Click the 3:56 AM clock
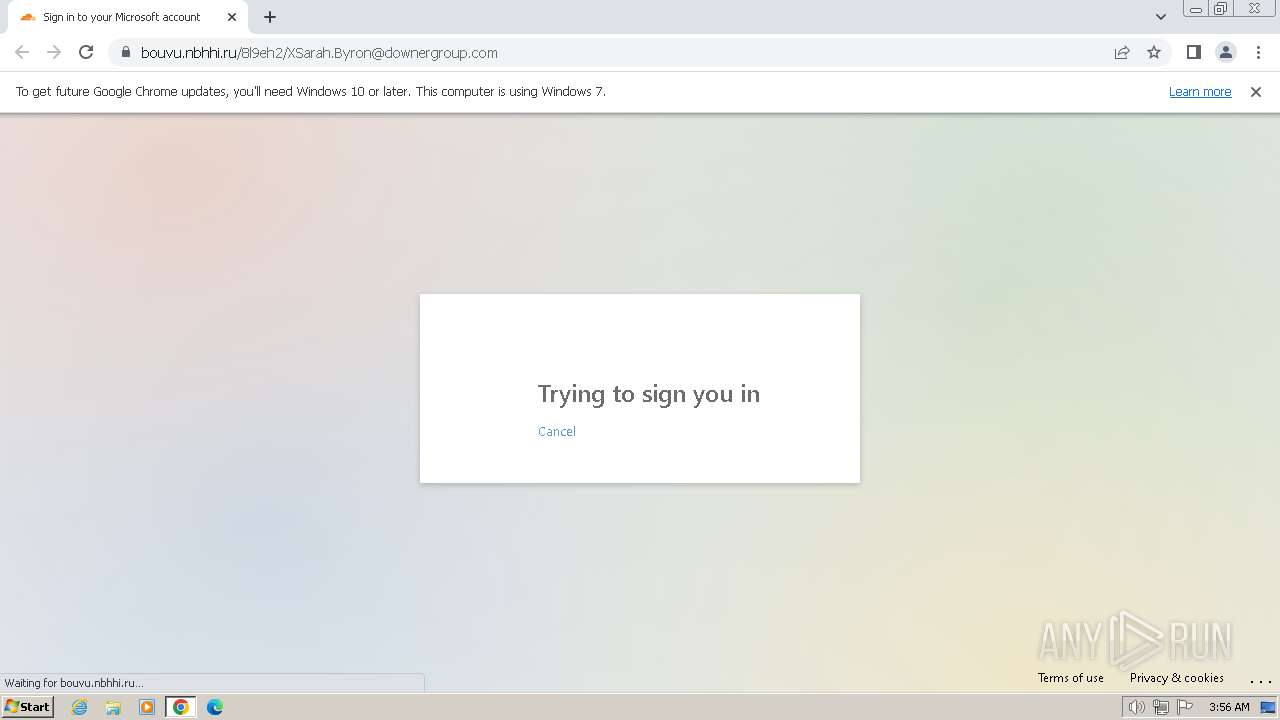This screenshot has width=1280, height=720. pos(1229,707)
